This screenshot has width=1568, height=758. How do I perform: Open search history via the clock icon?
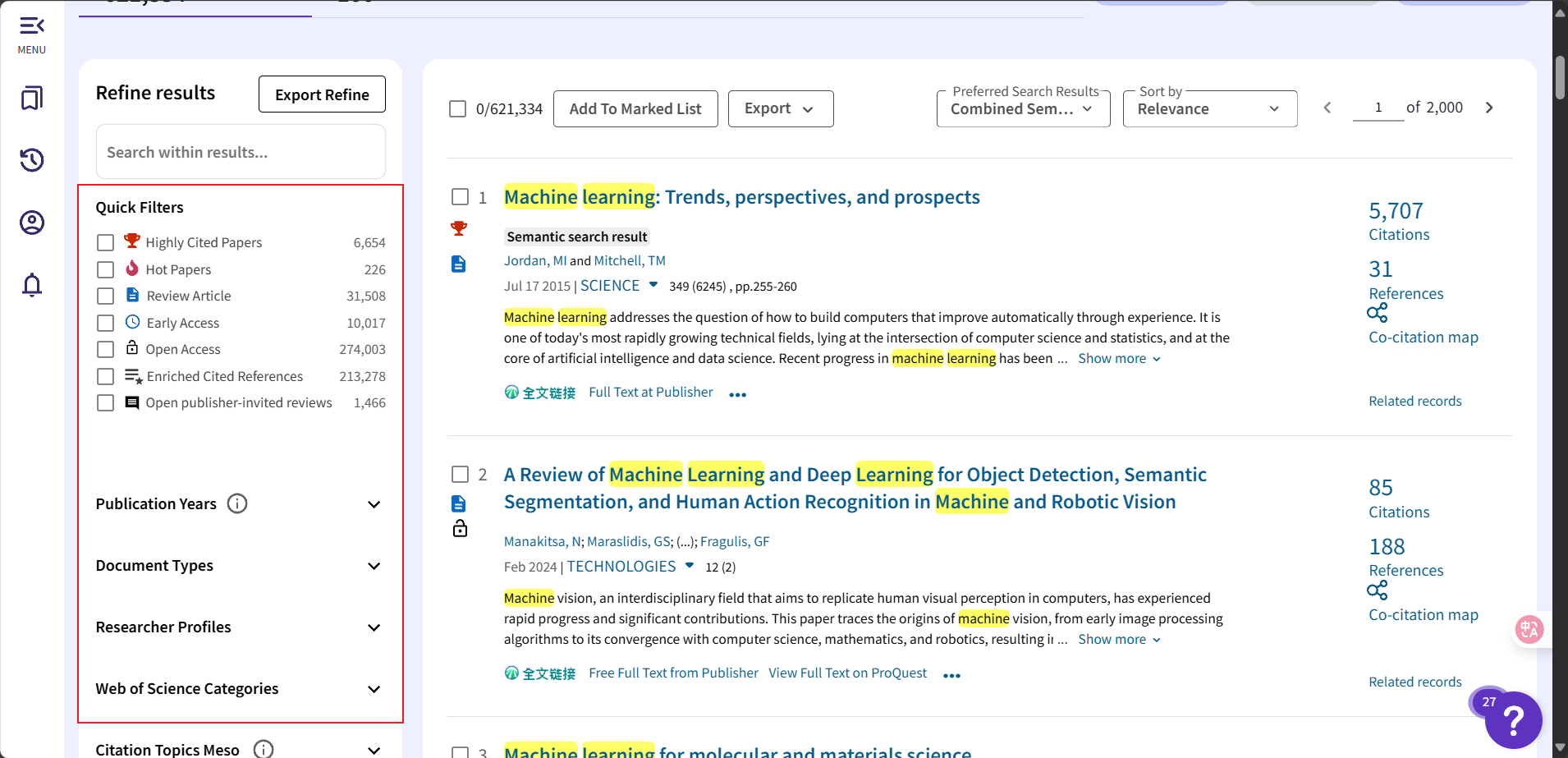pyautogui.click(x=31, y=160)
